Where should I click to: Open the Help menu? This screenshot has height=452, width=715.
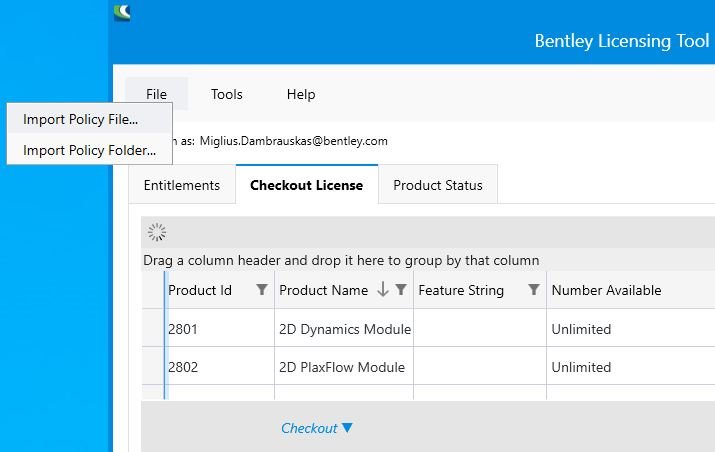[x=301, y=94]
